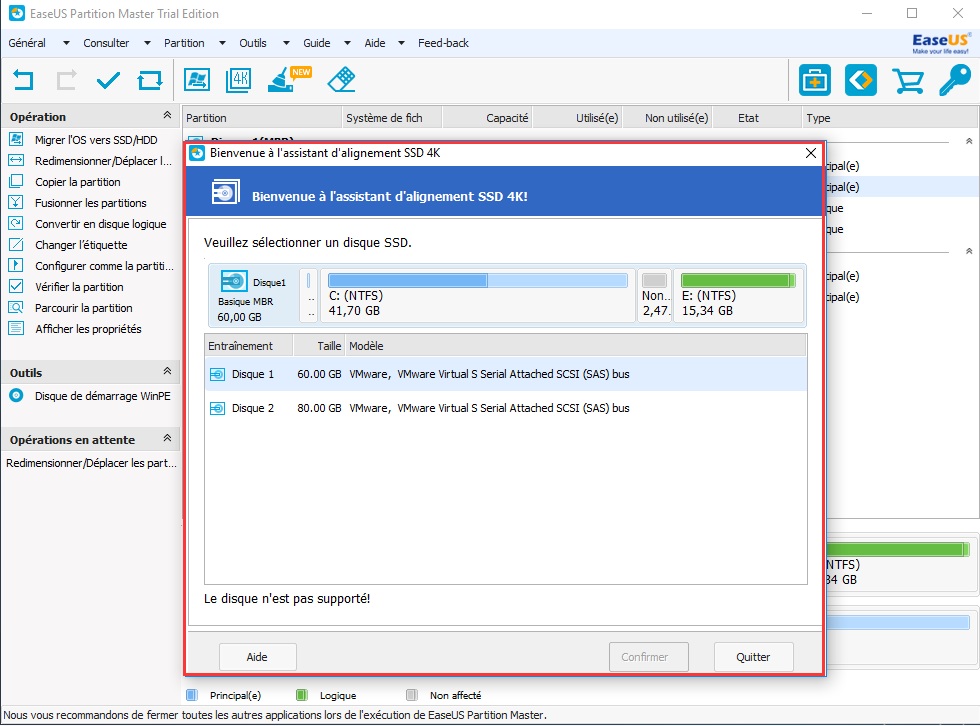
Task: Select Disque 1 60.00 GB row
Action: click(x=506, y=374)
